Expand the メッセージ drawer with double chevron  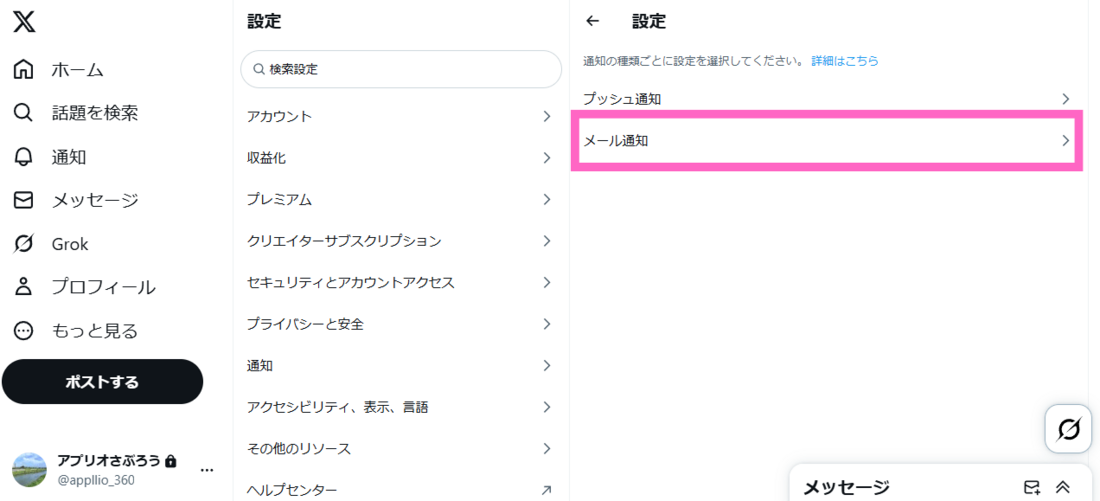pos(1062,487)
